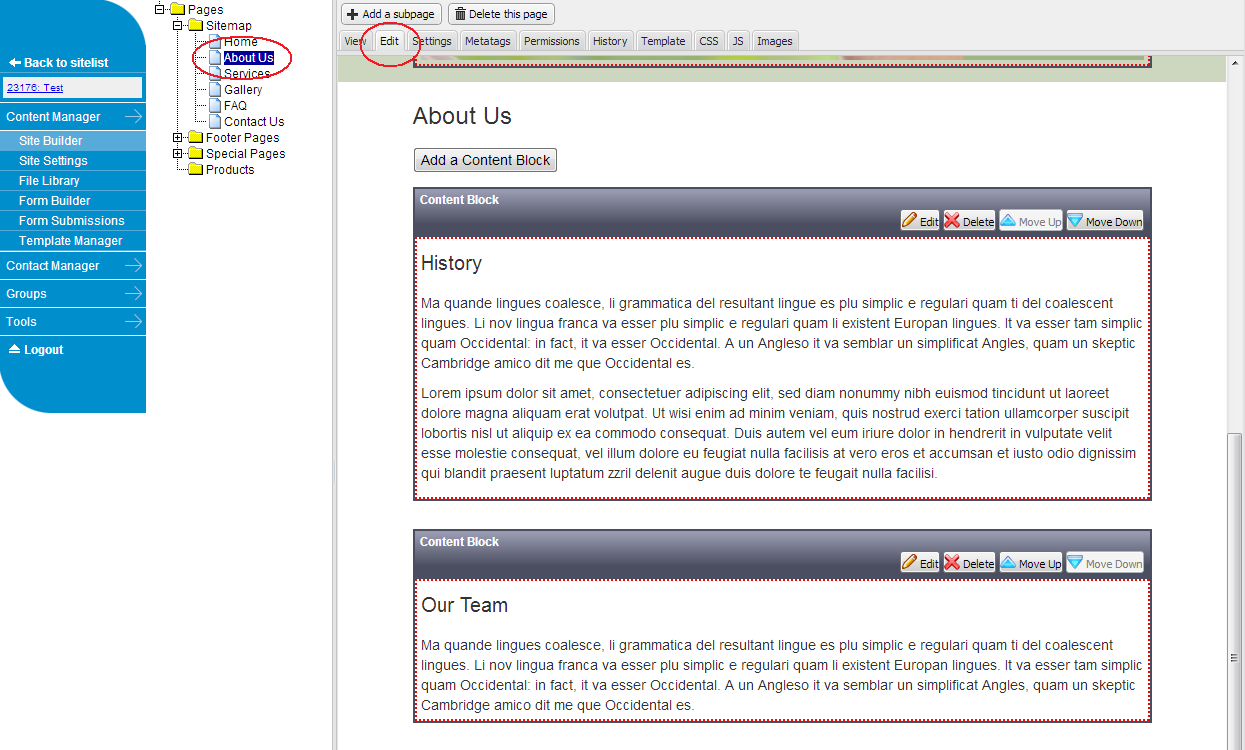Click the Delete this page button
Viewport: 1245px width, 750px height.
pyautogui.click(x=501, y=14)
